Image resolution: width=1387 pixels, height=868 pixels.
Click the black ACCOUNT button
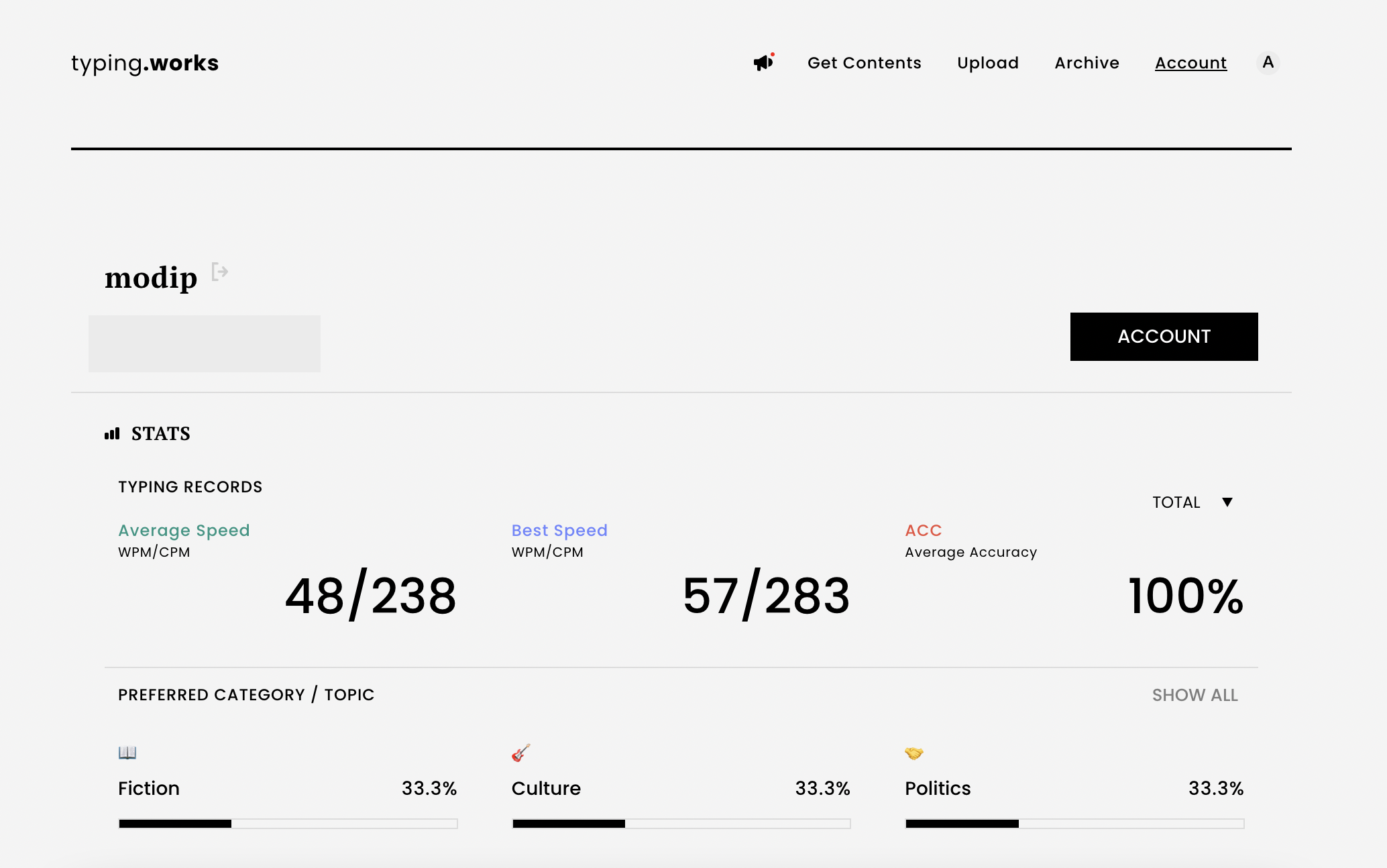coord(1164,337)
